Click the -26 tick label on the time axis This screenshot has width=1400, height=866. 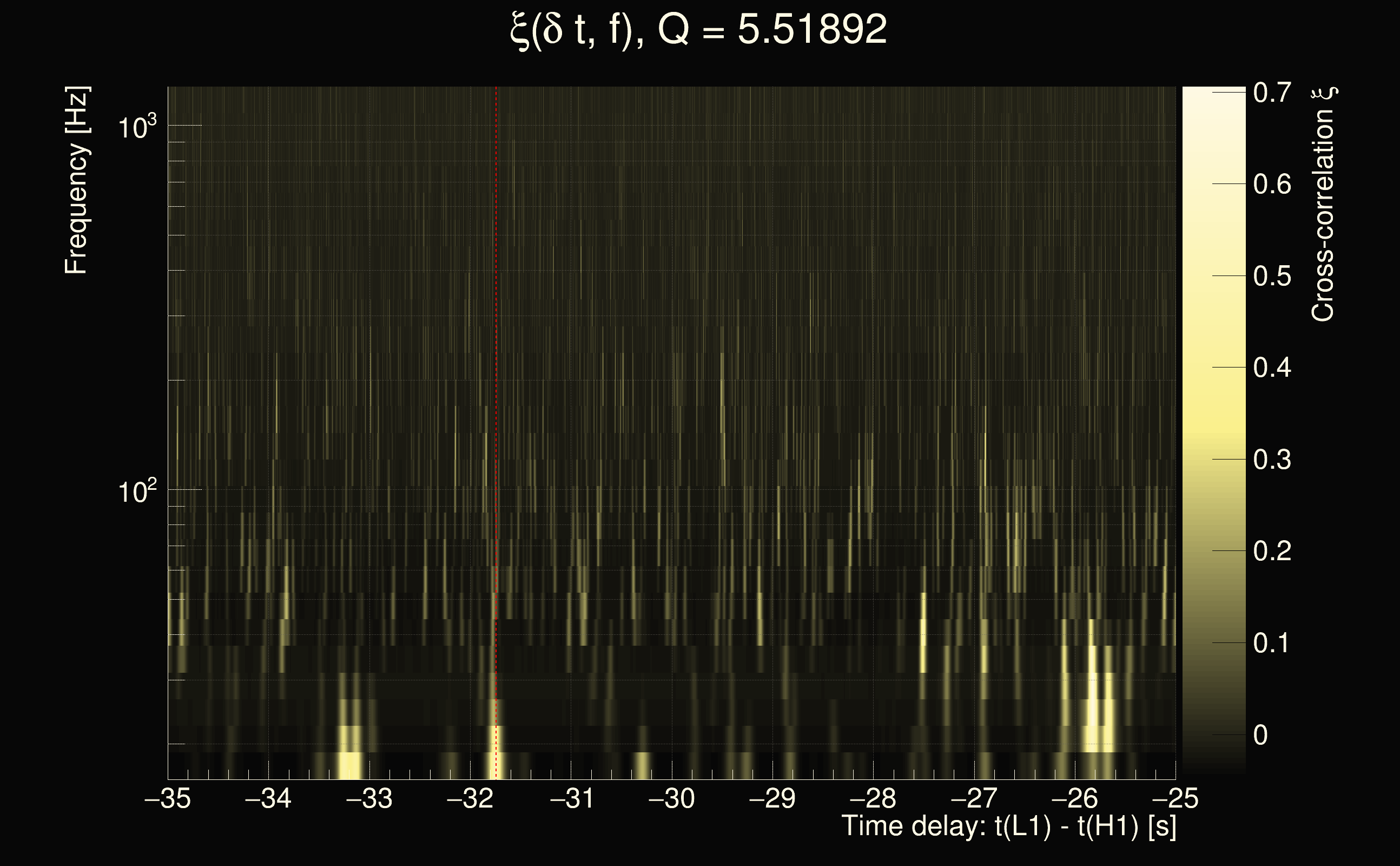point(1074,798)
